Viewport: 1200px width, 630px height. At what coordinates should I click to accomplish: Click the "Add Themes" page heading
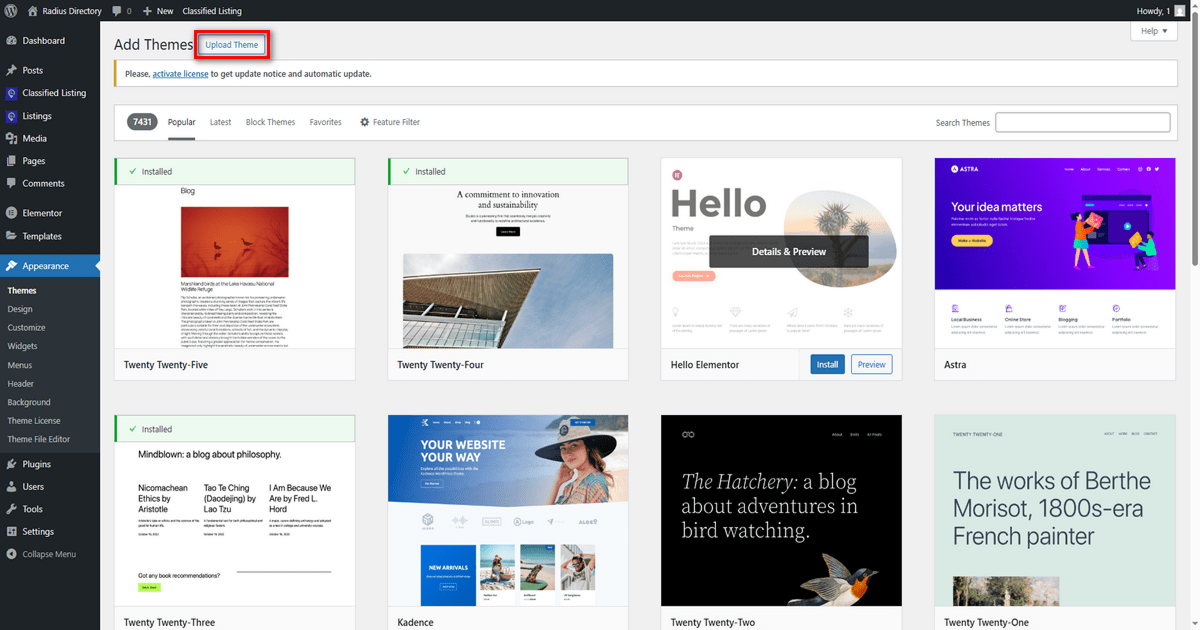pyautogui.click(x=153, y=45)
